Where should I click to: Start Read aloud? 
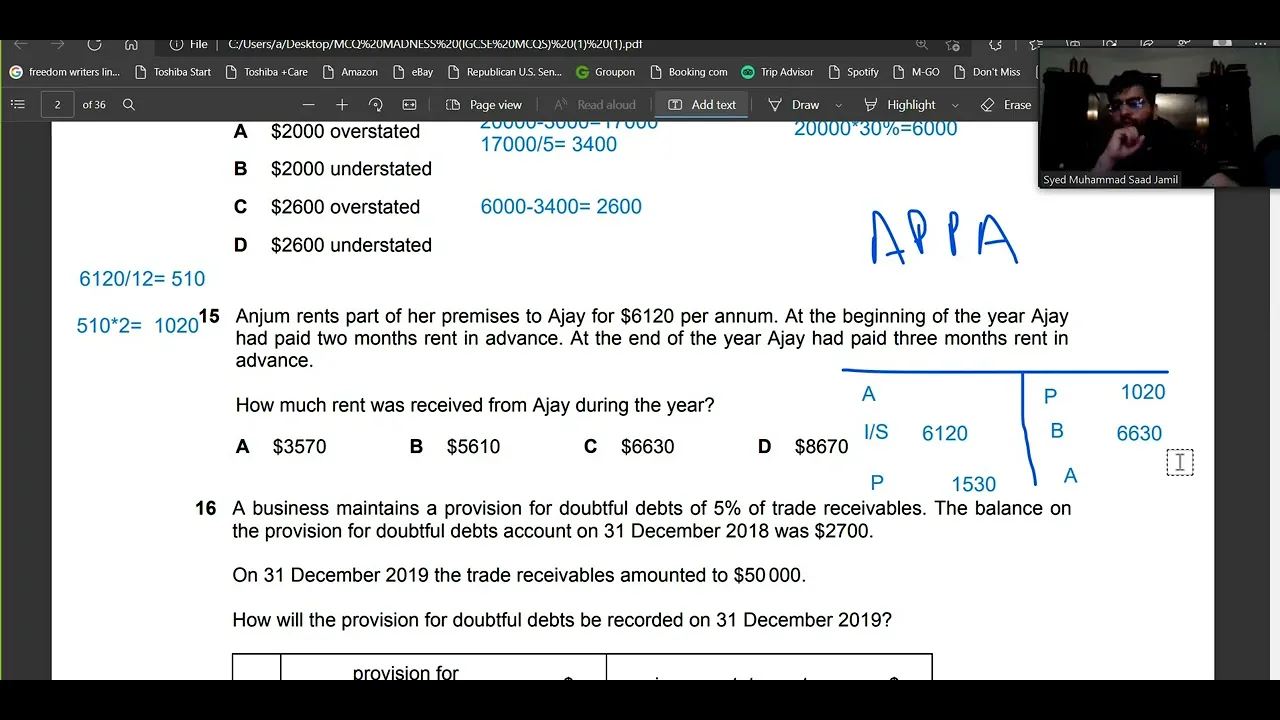click(594, 104)
